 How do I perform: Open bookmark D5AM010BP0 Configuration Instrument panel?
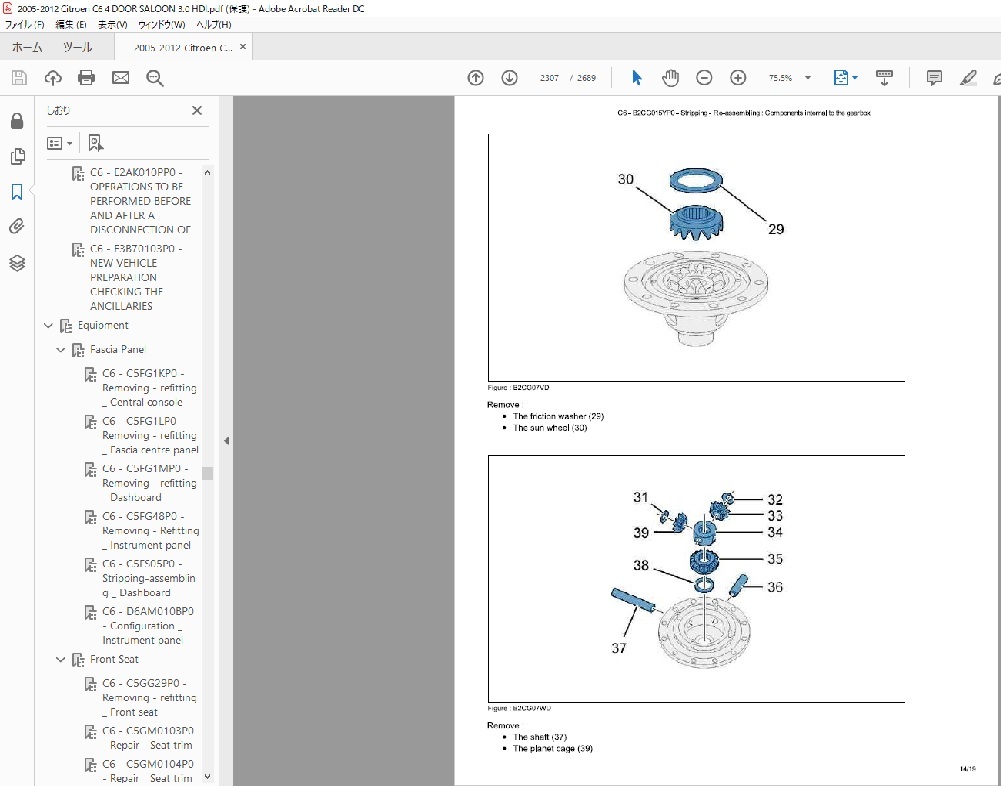(x=147, y=626)
